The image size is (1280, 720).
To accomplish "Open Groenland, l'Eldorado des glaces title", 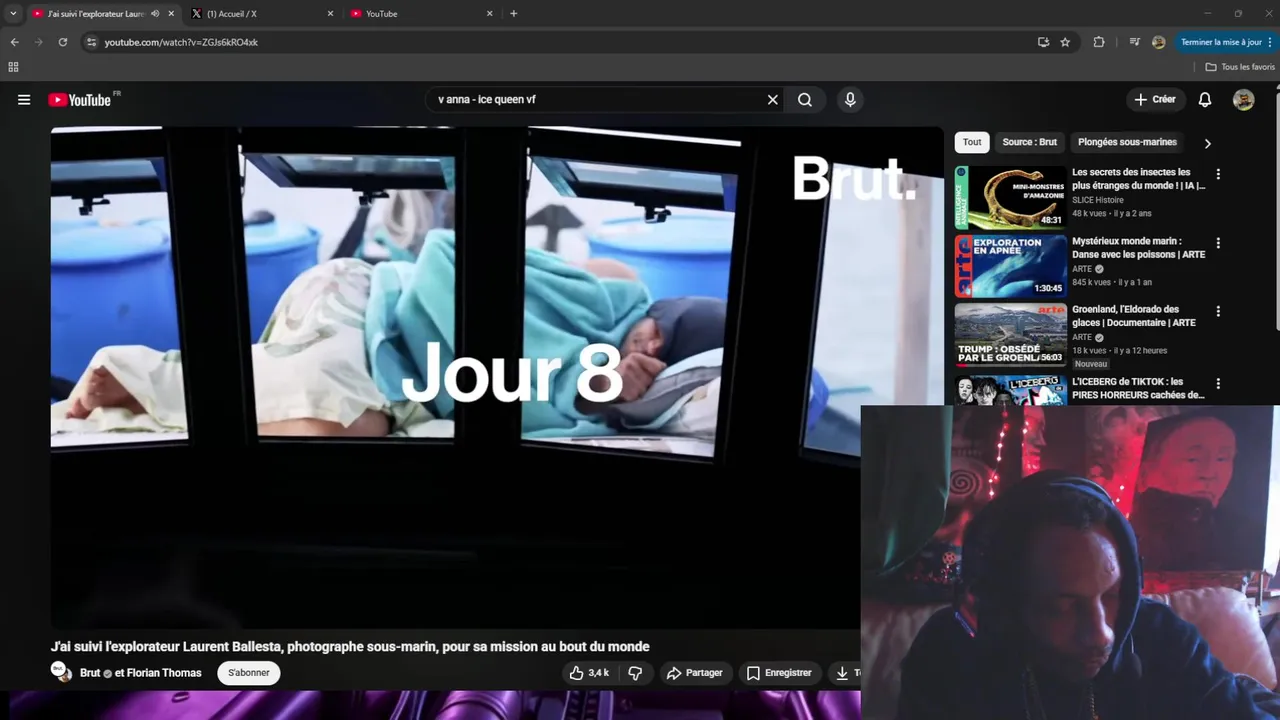I will pyautogui.click(x=1133, y=316).
